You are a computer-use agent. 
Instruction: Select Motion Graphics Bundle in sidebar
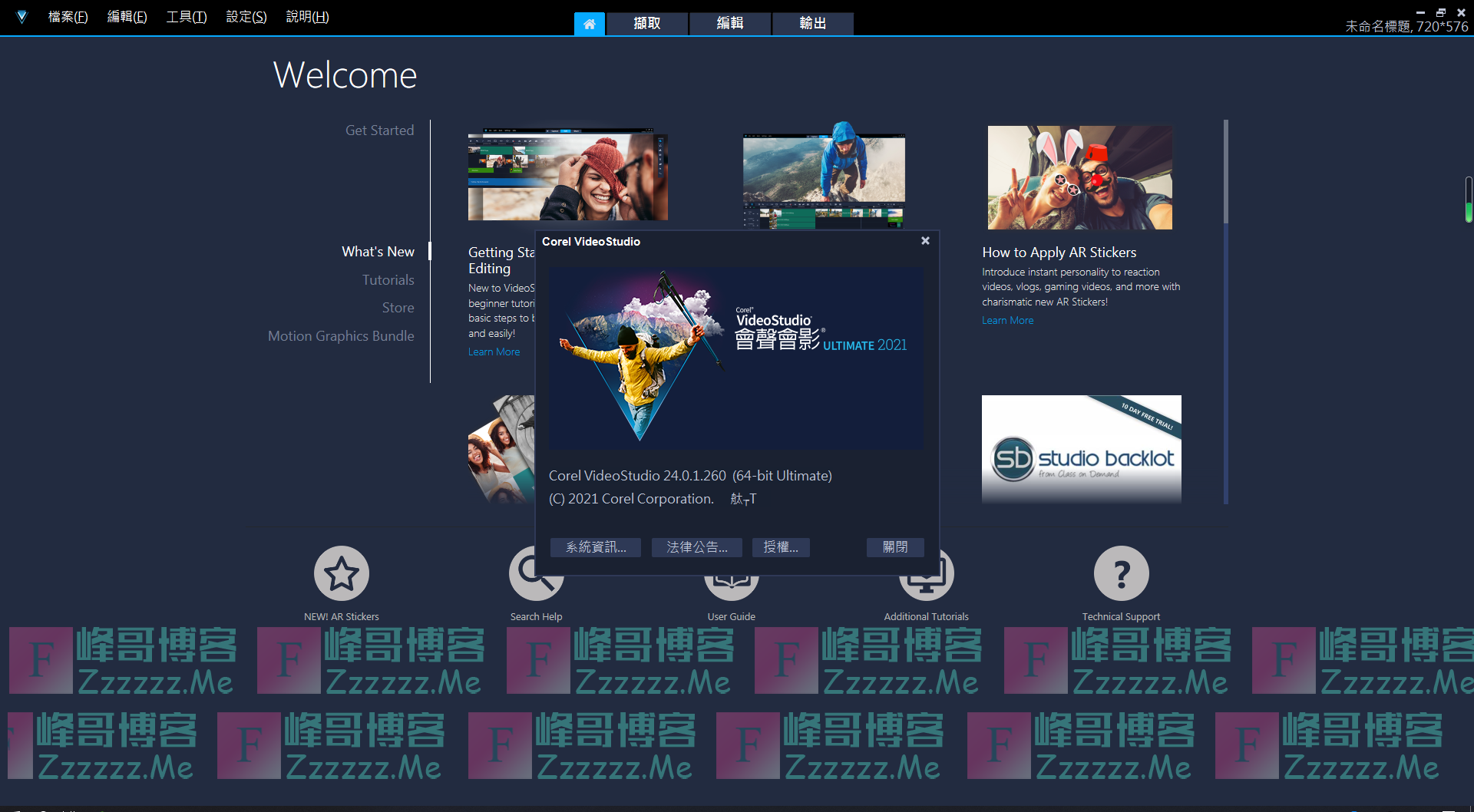(x=341, y=336)
